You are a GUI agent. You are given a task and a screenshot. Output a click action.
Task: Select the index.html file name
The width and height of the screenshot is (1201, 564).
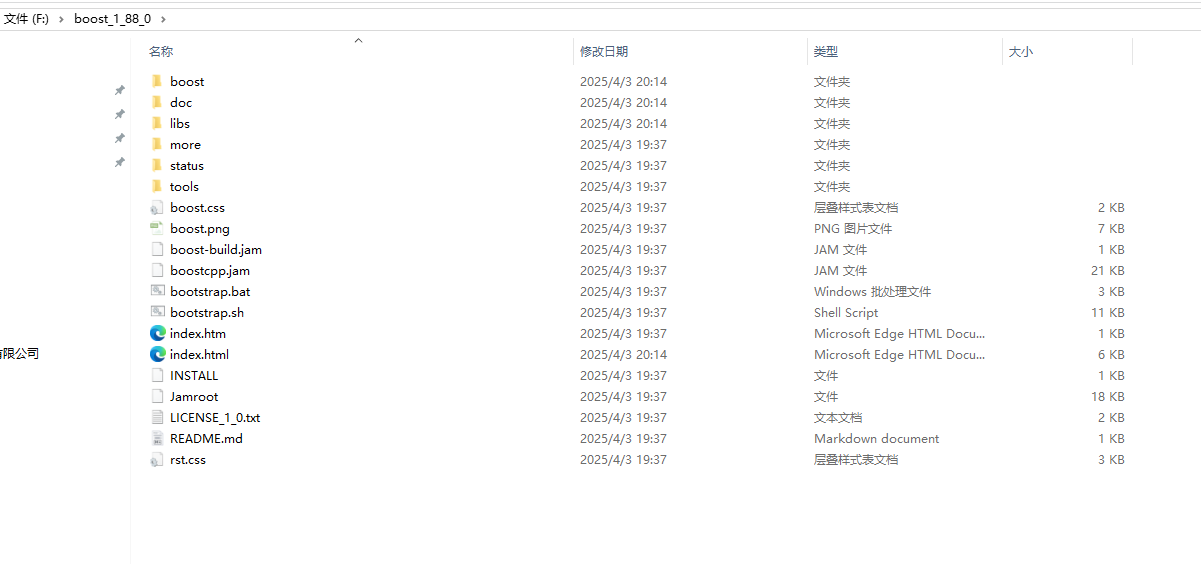click(199, 355)
